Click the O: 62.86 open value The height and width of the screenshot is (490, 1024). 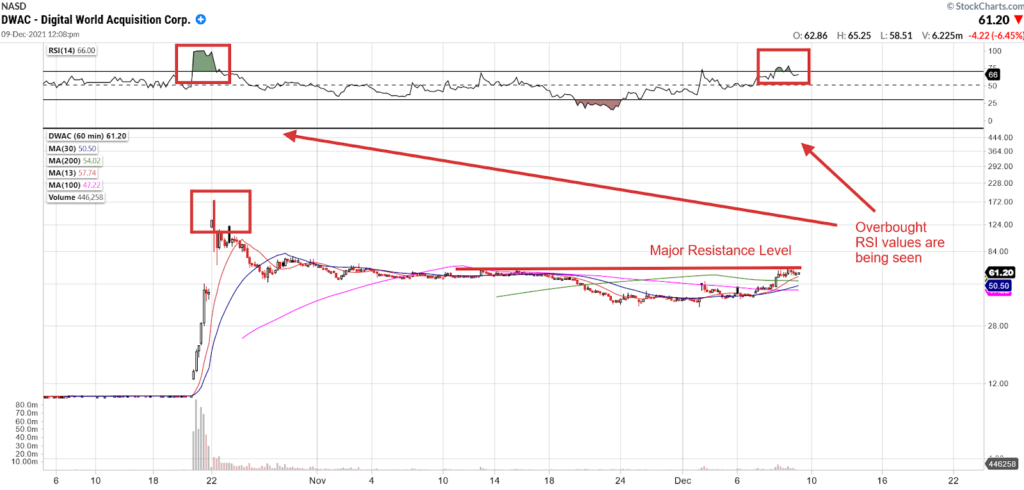[809, 36]
